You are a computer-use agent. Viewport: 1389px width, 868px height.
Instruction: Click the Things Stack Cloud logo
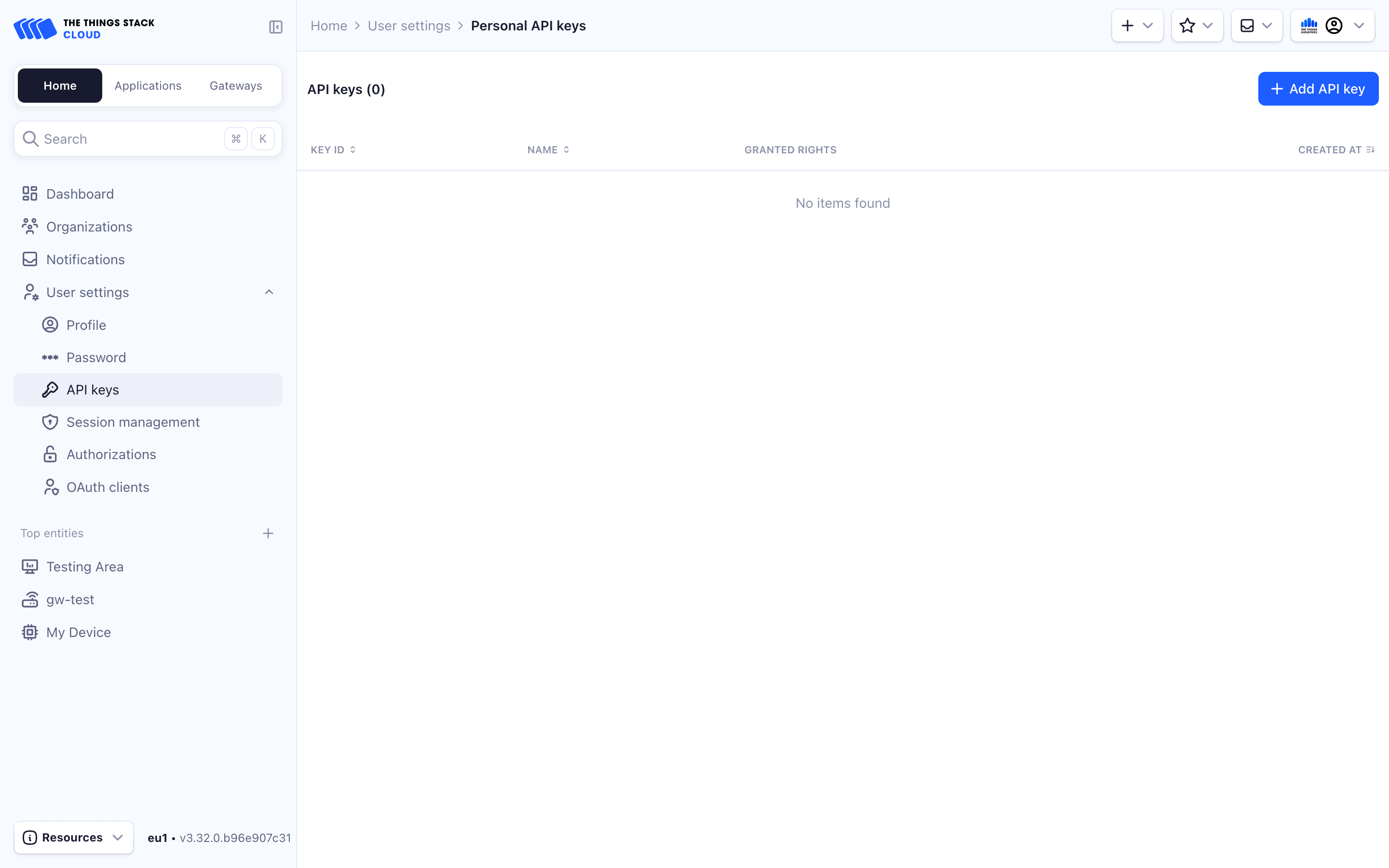(84, 28)
